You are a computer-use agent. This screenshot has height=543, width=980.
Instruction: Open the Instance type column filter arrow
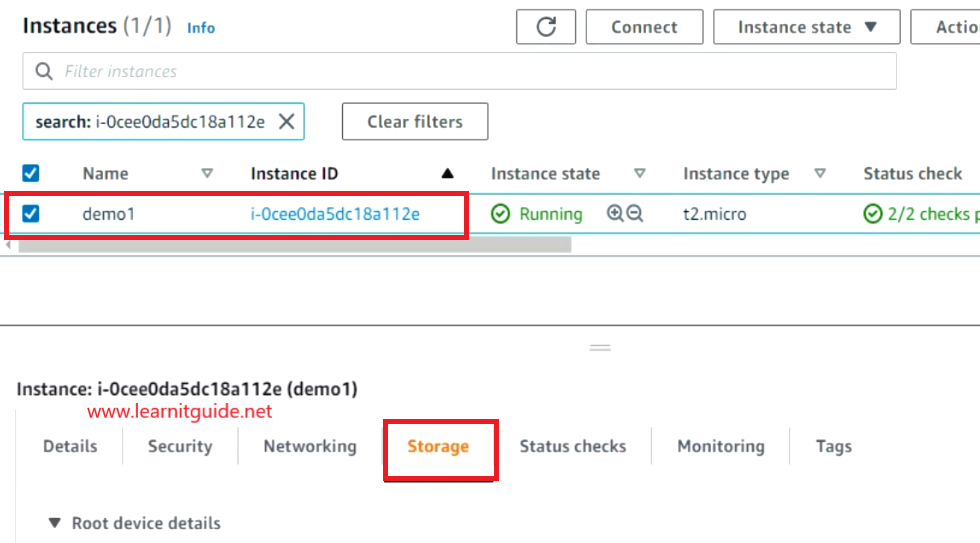tap(820, 173)
